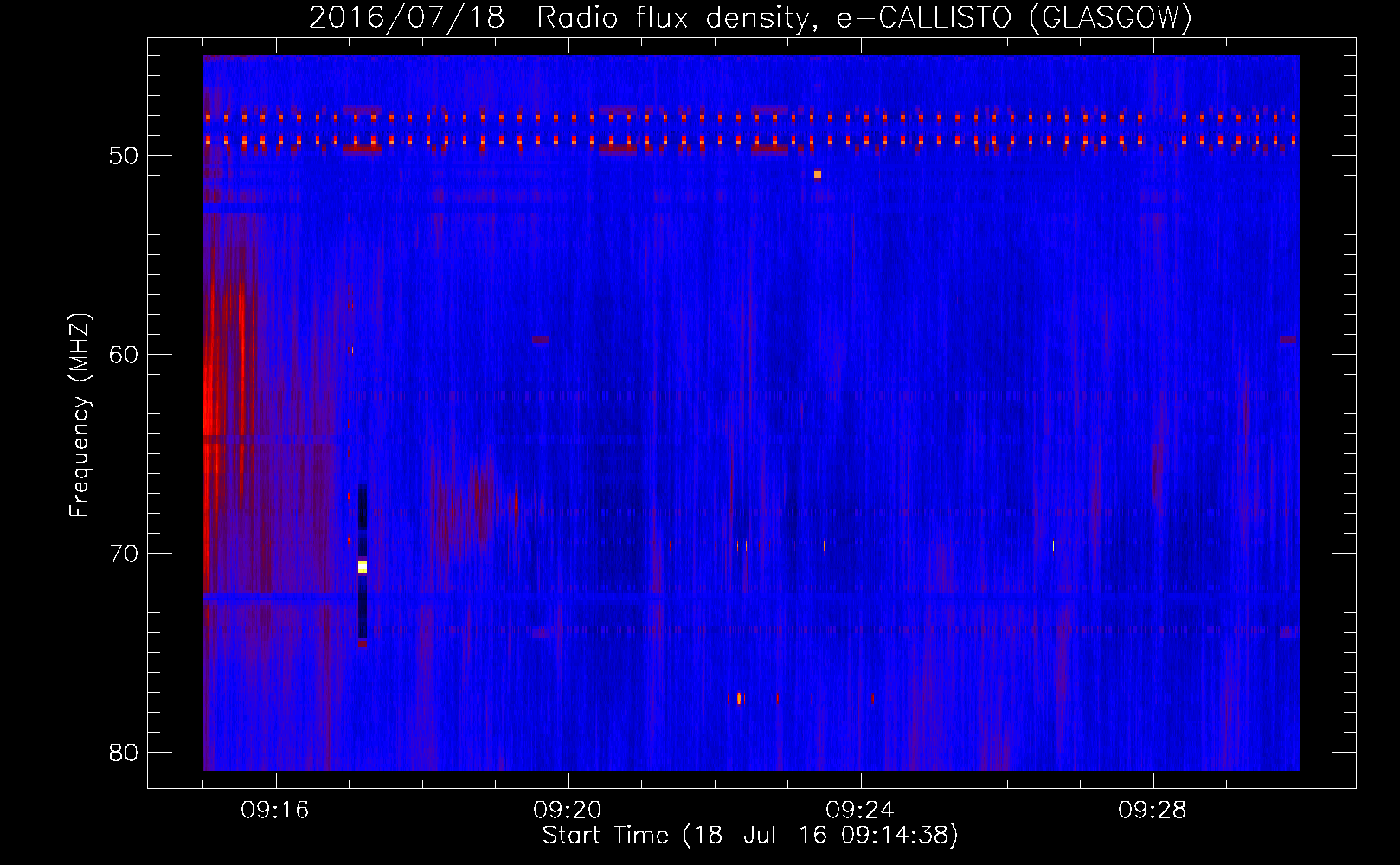
Task: Click the plot title naming e-CALLISTO (GLASGOW)
Action: click(750, 17)
